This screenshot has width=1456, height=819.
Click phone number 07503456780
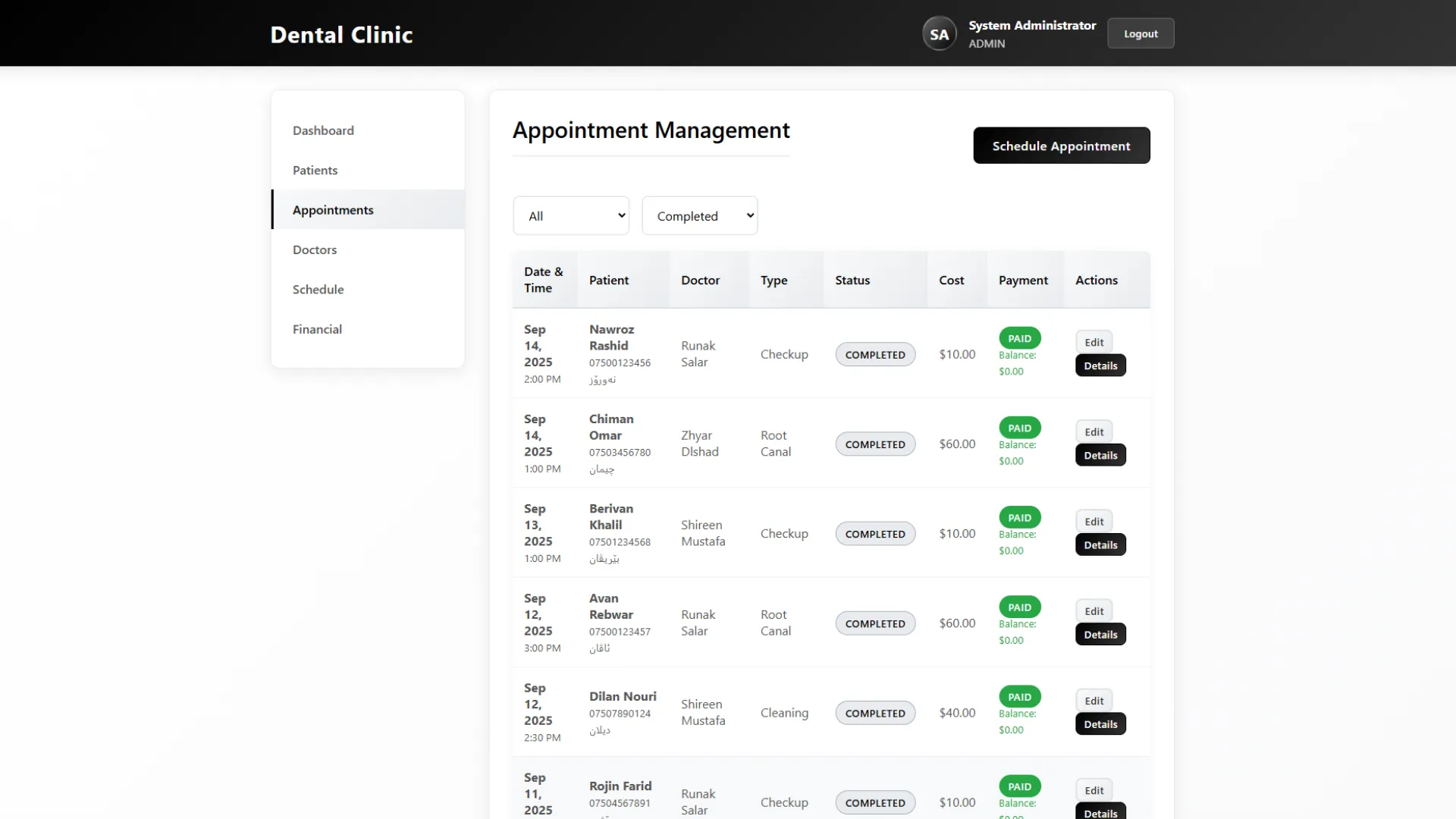(620, 452)
